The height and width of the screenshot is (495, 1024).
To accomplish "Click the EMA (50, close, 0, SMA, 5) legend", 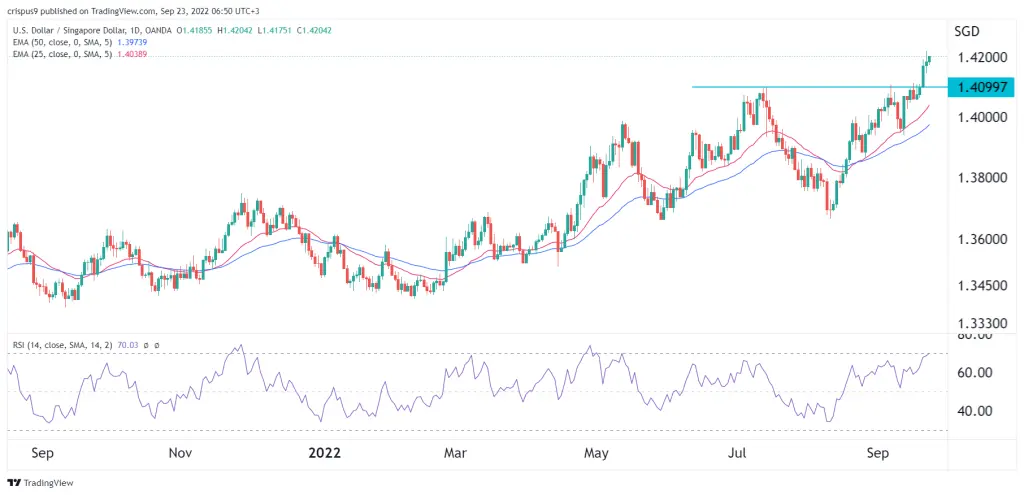I will click(60, 42).
